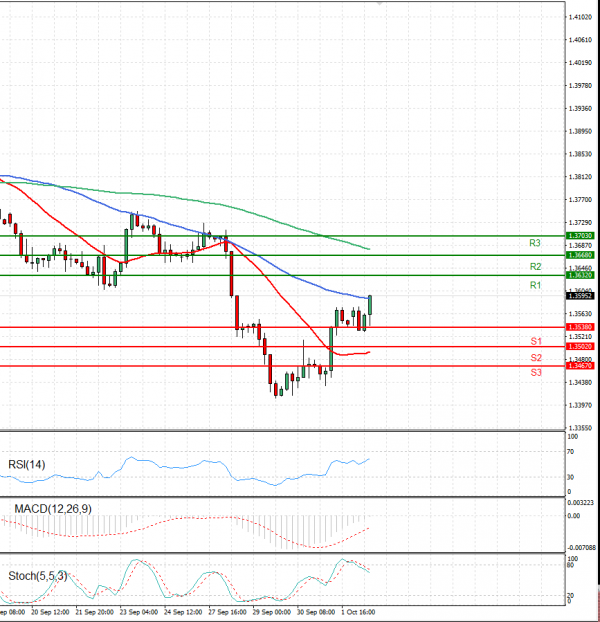Select the 21 Sep 20:00 time label
Screen dimensions: 600x622
coord(94,612)
